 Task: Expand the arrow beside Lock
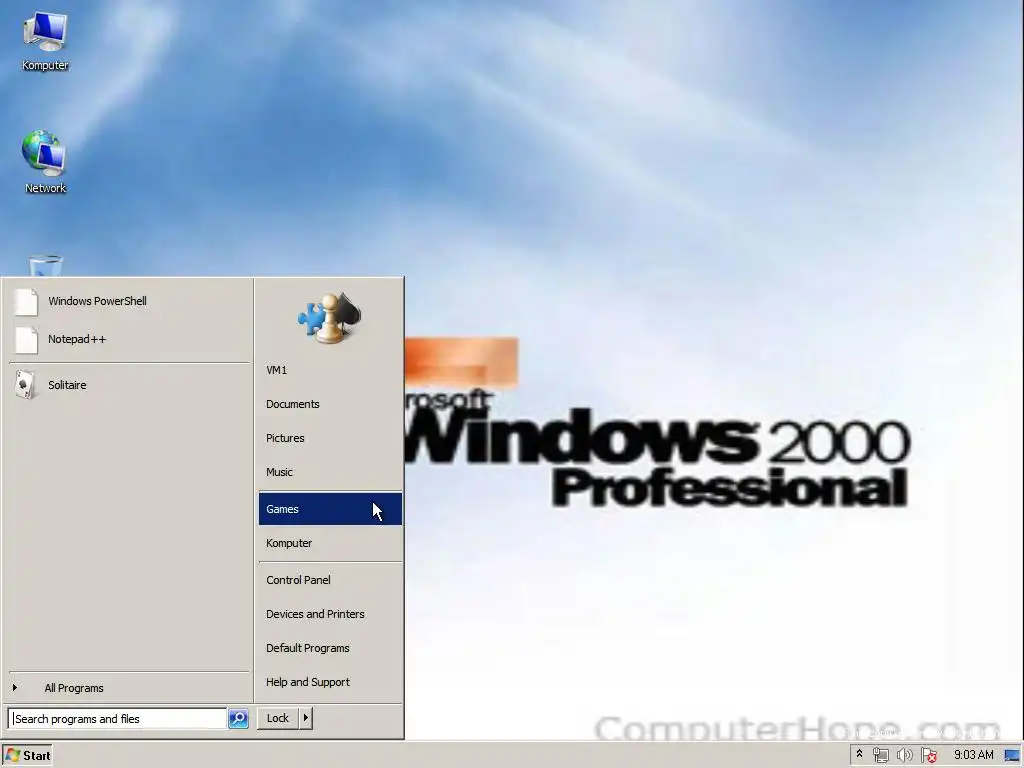[x=306, y=718]
